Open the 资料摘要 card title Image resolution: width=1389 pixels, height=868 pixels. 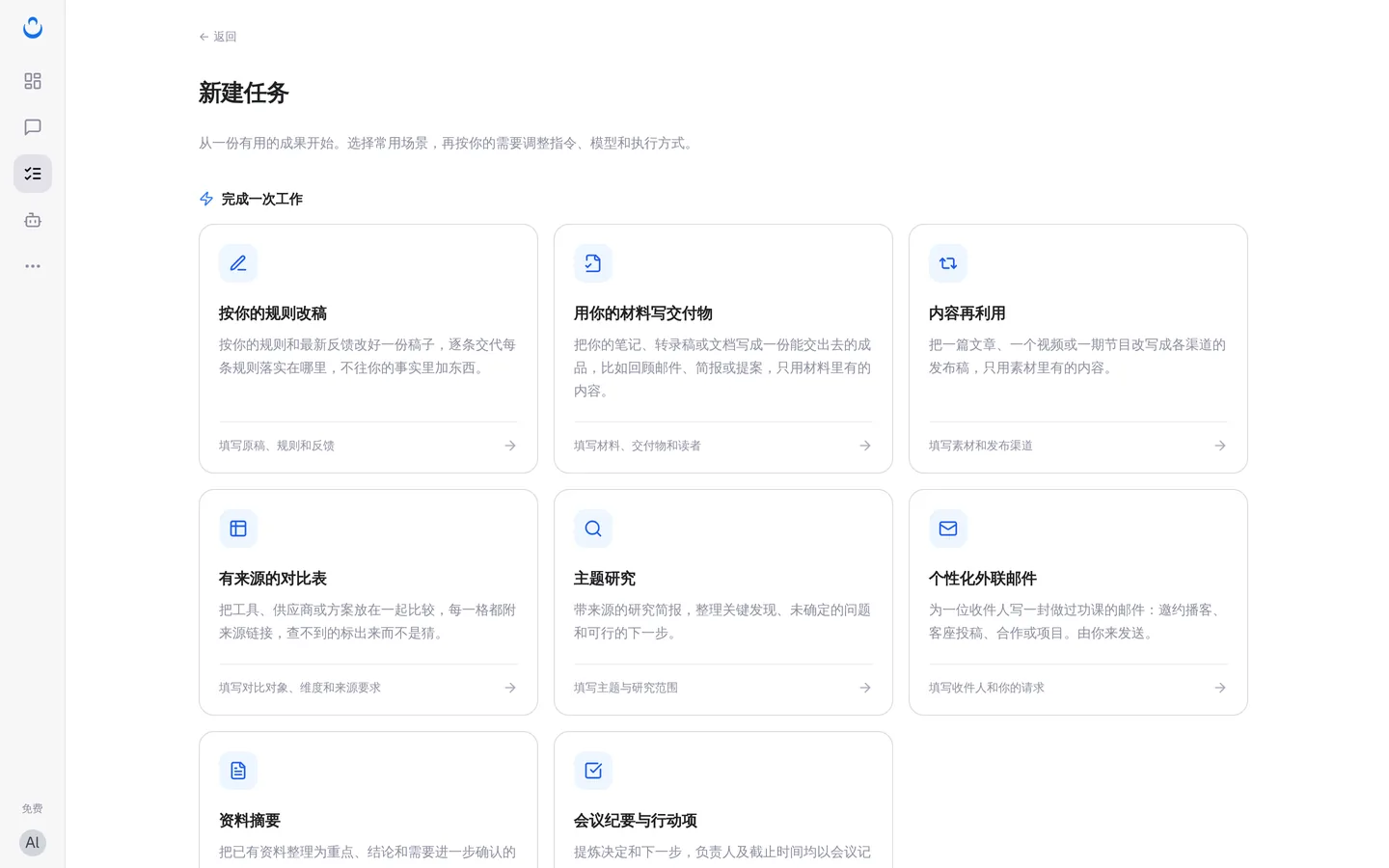coord(250,821)
